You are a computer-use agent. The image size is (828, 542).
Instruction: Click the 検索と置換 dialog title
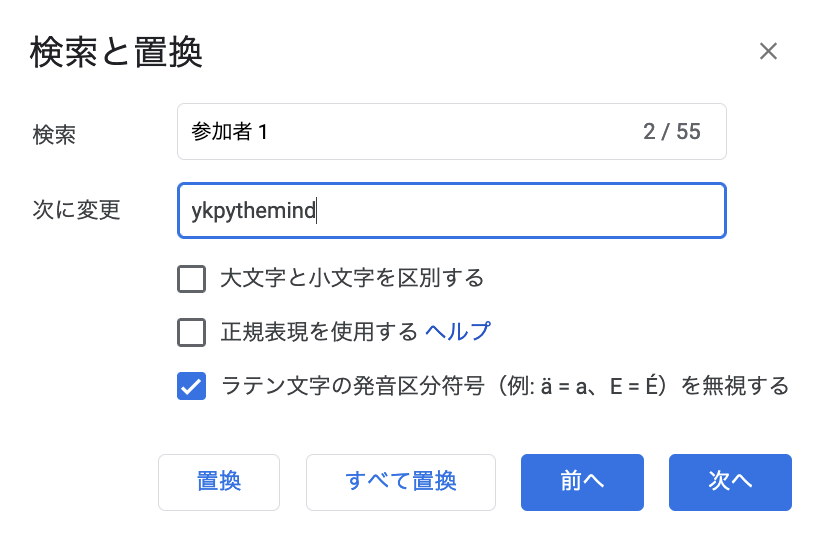(x=116, y=52)
